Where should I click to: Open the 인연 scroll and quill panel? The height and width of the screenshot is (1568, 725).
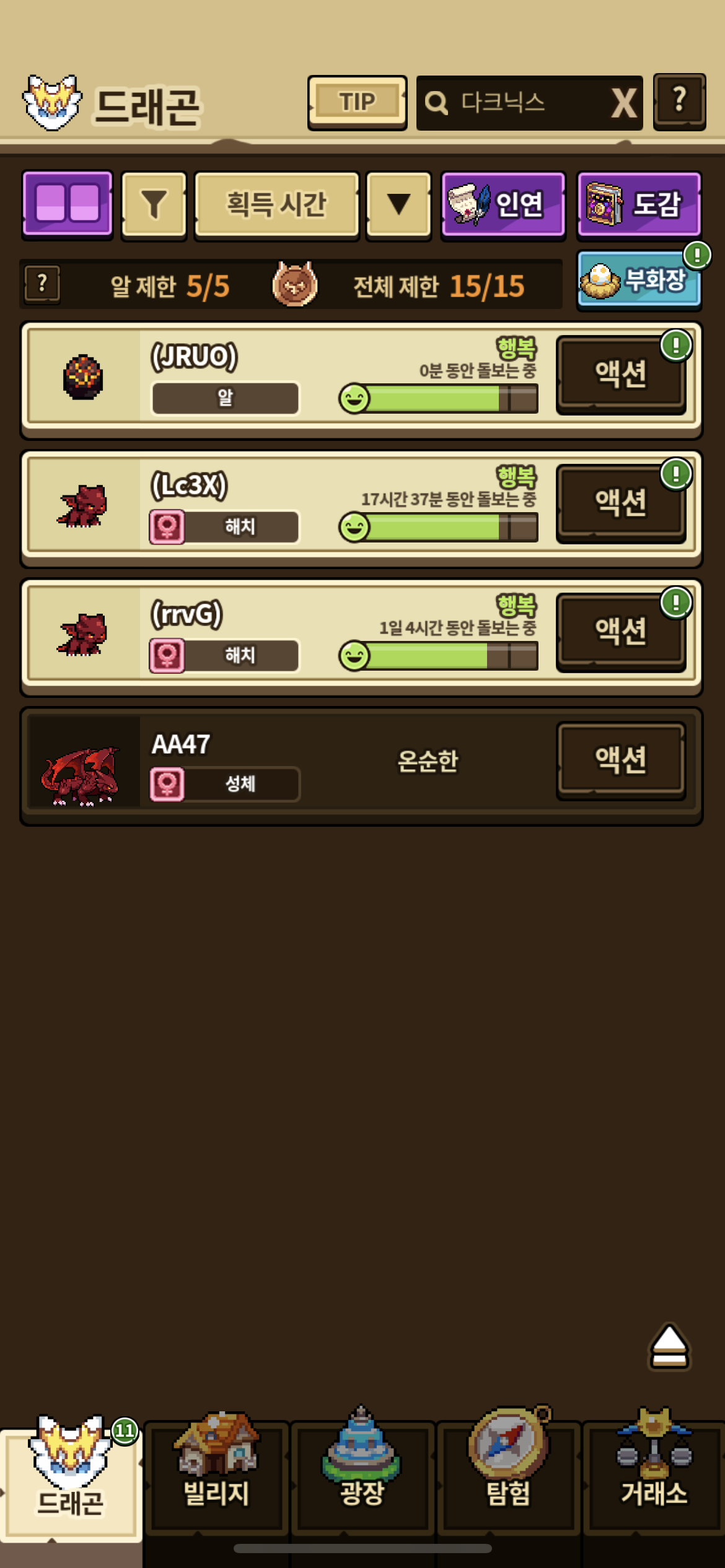tap(503, 205)
